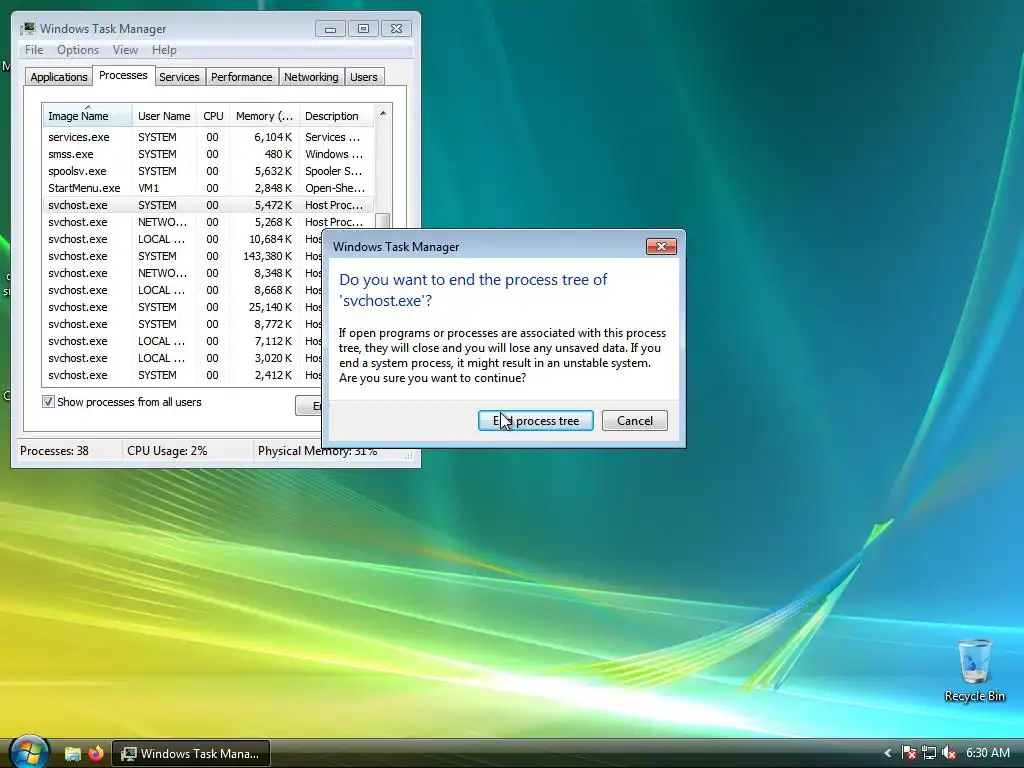The image size is (1024, 768).
Task: Open the Windows Start orb
Action: click(x=29, y=752)
